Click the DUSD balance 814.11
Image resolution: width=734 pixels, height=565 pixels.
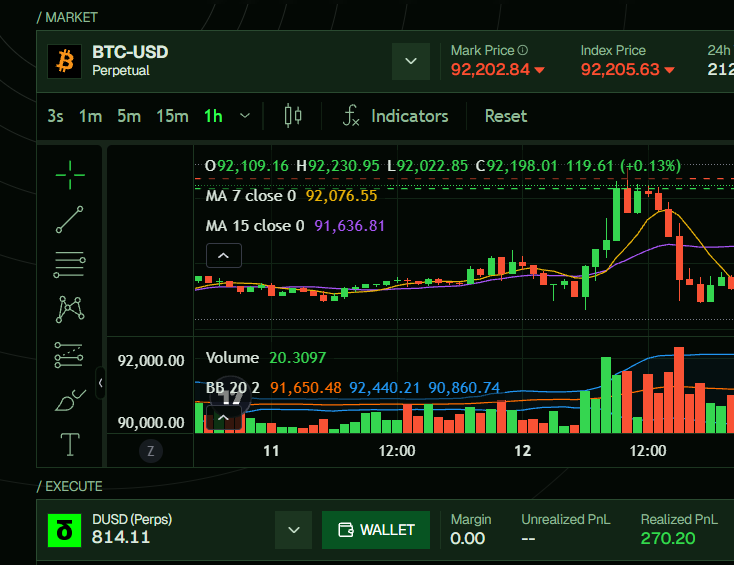[x=121, y=537]
